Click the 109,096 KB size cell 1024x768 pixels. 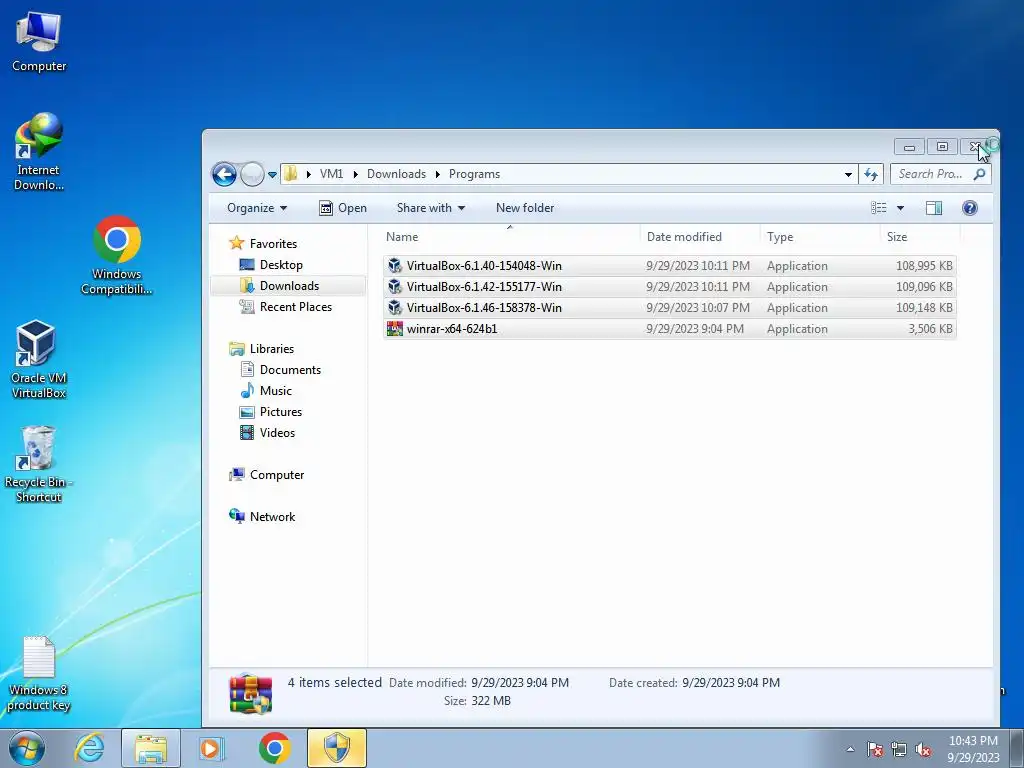[x=923, y=287]
